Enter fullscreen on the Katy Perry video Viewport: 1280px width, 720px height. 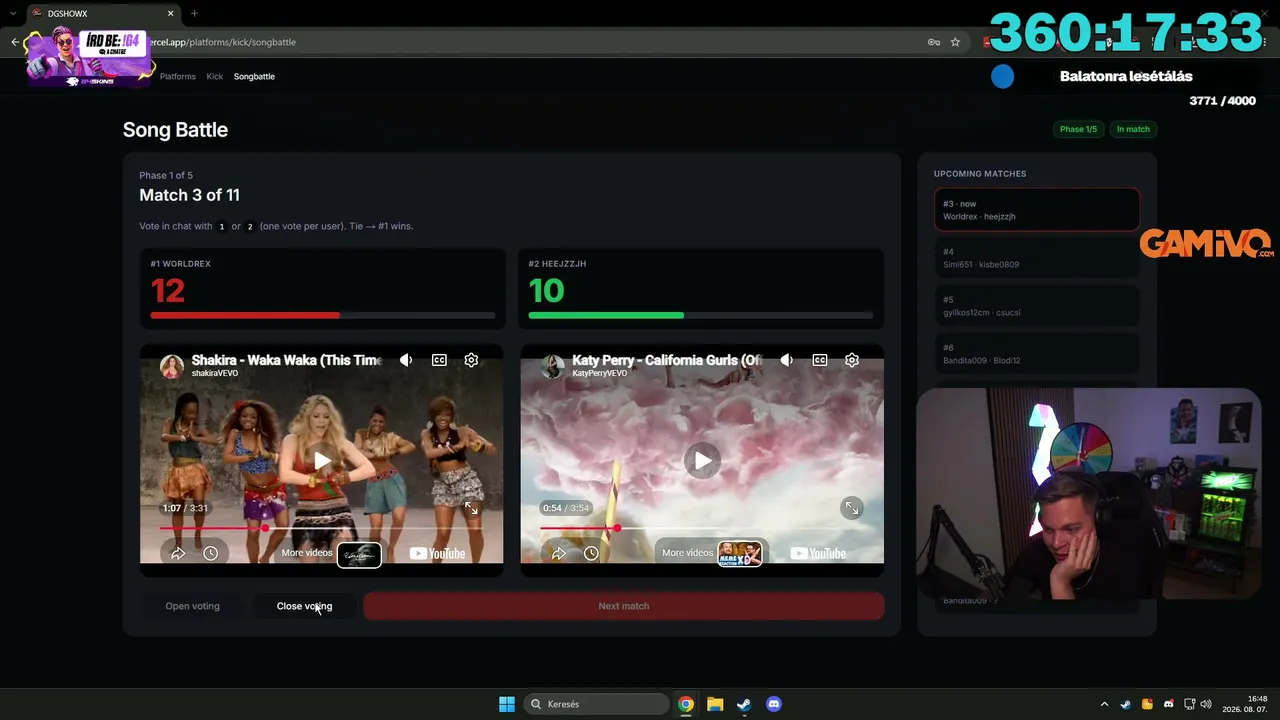(x=852, y=508)
